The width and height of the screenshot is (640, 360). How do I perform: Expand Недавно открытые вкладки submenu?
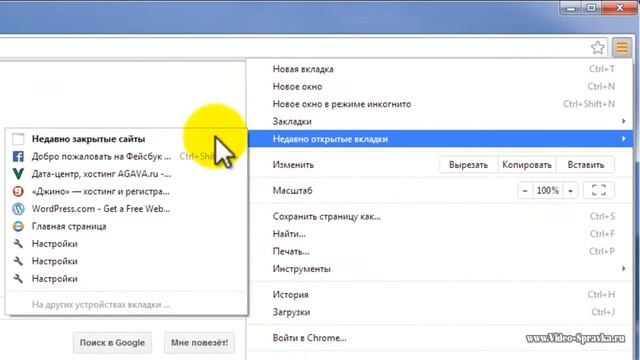(x=440, y=139)
